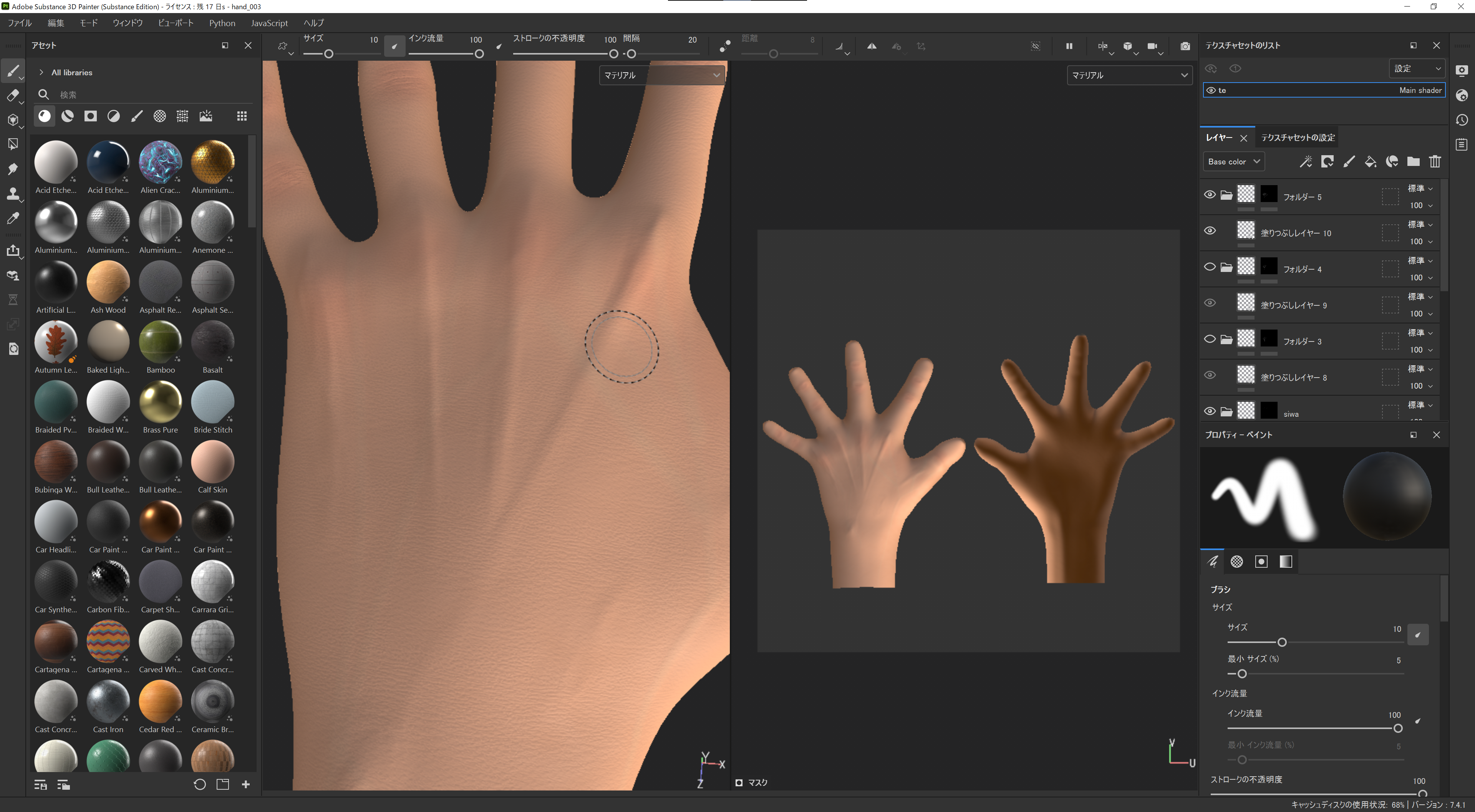1475x812 pixels.
Task: Select the Eraser tool in left toolbar
Action: pyautogui.click(x=13, y=96)
